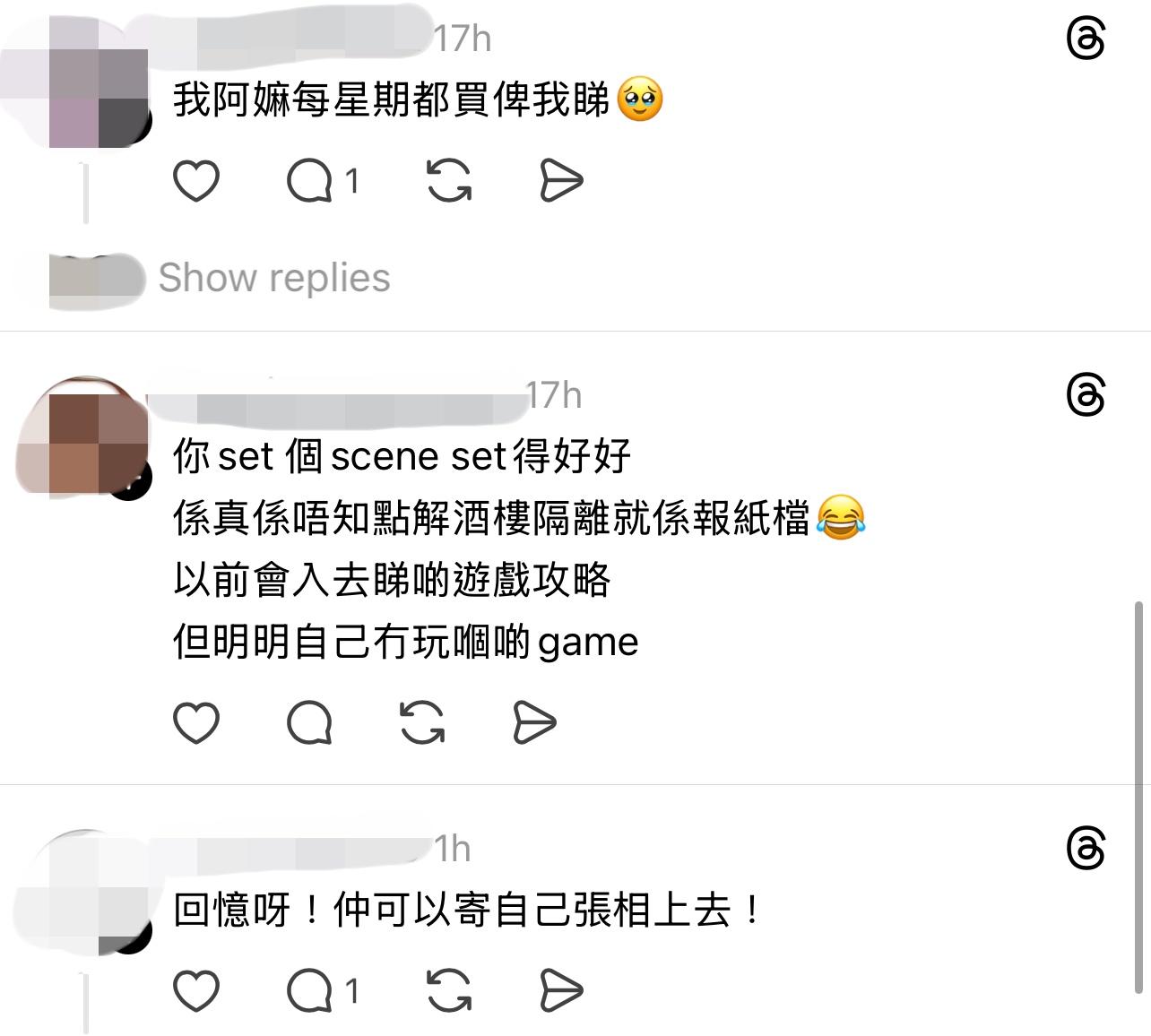1151x1036 pixels.
Task: Like the '回憶呀' comment
Action: tap(195, 991)
